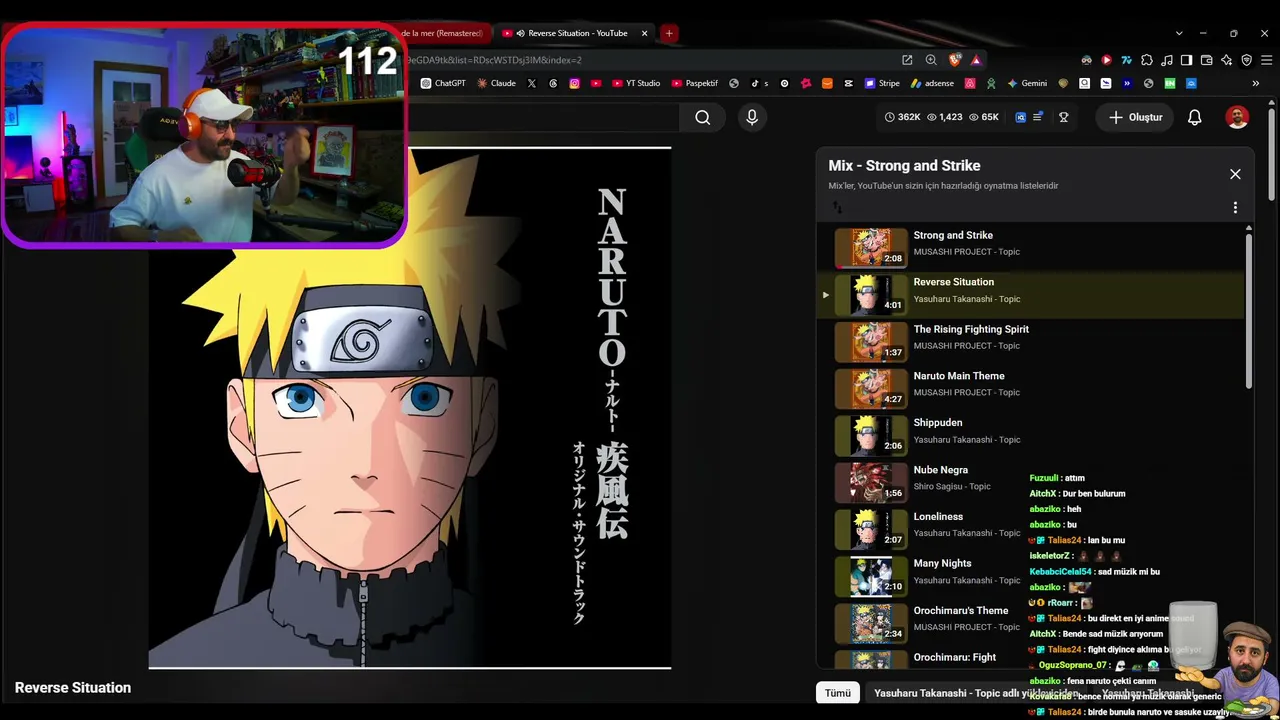Start voice search with the microphone icon
1280x720 pixels.
click(752, 117)
